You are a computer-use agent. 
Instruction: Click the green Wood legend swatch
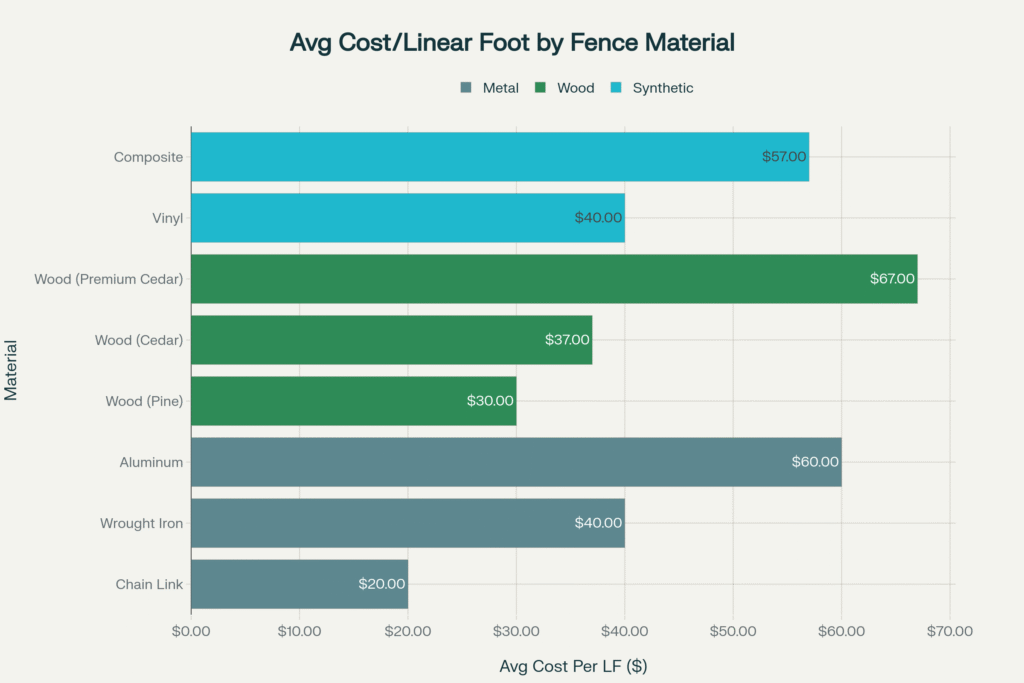click(540, 88)
